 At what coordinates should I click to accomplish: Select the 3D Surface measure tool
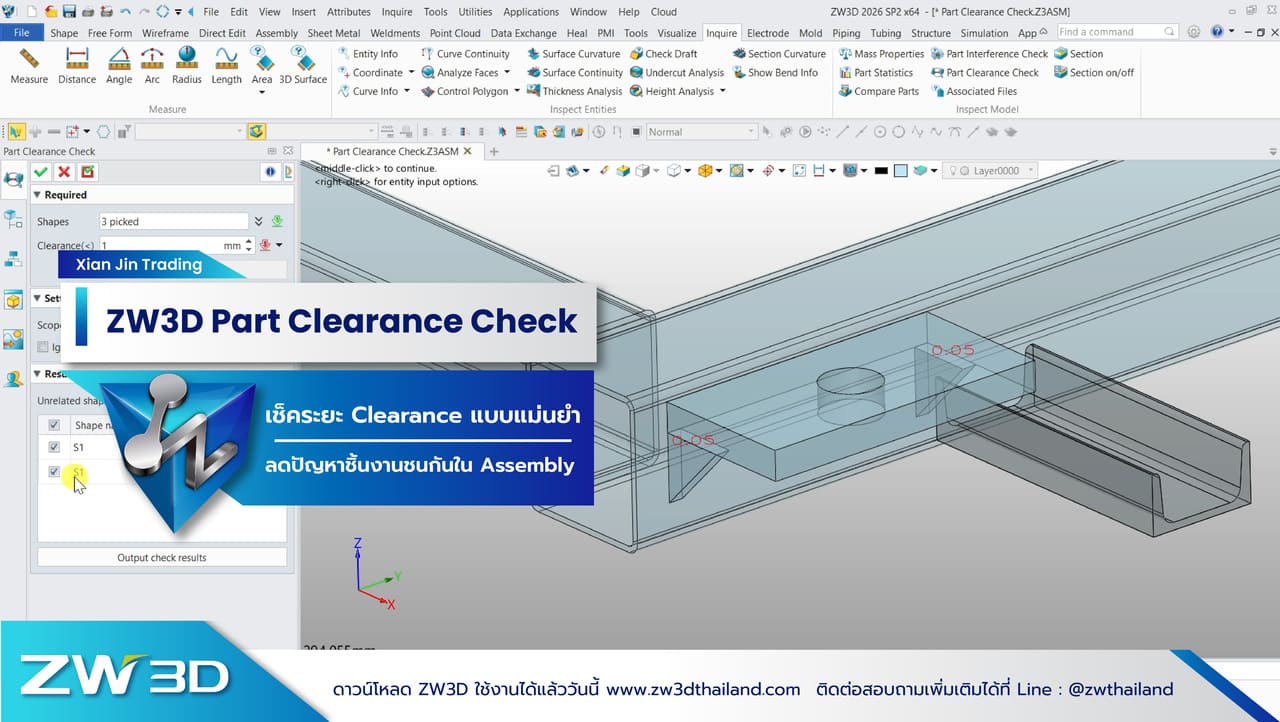303,65
